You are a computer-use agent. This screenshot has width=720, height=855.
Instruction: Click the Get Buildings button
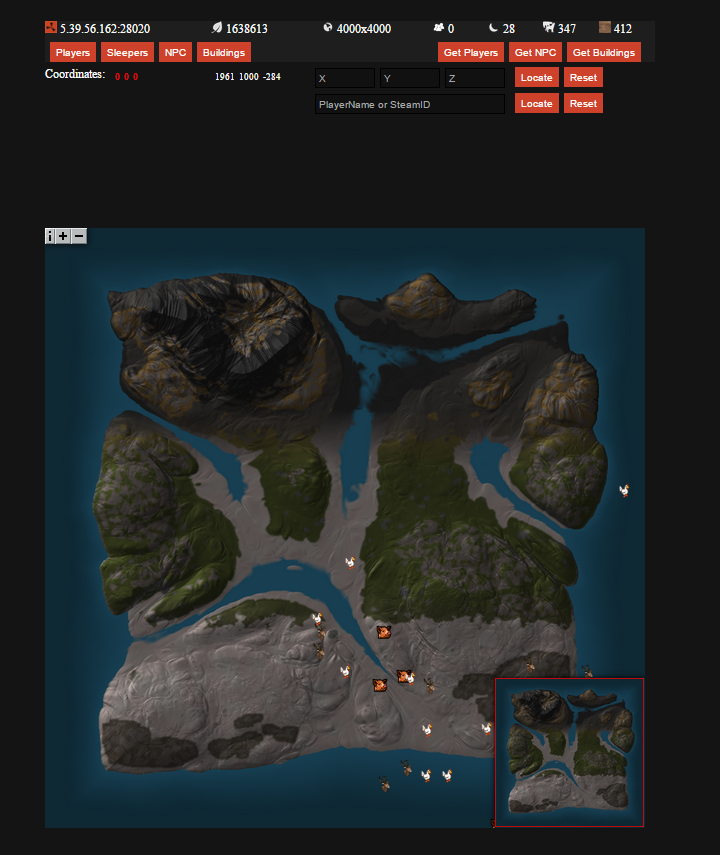(x=604, y=52)
